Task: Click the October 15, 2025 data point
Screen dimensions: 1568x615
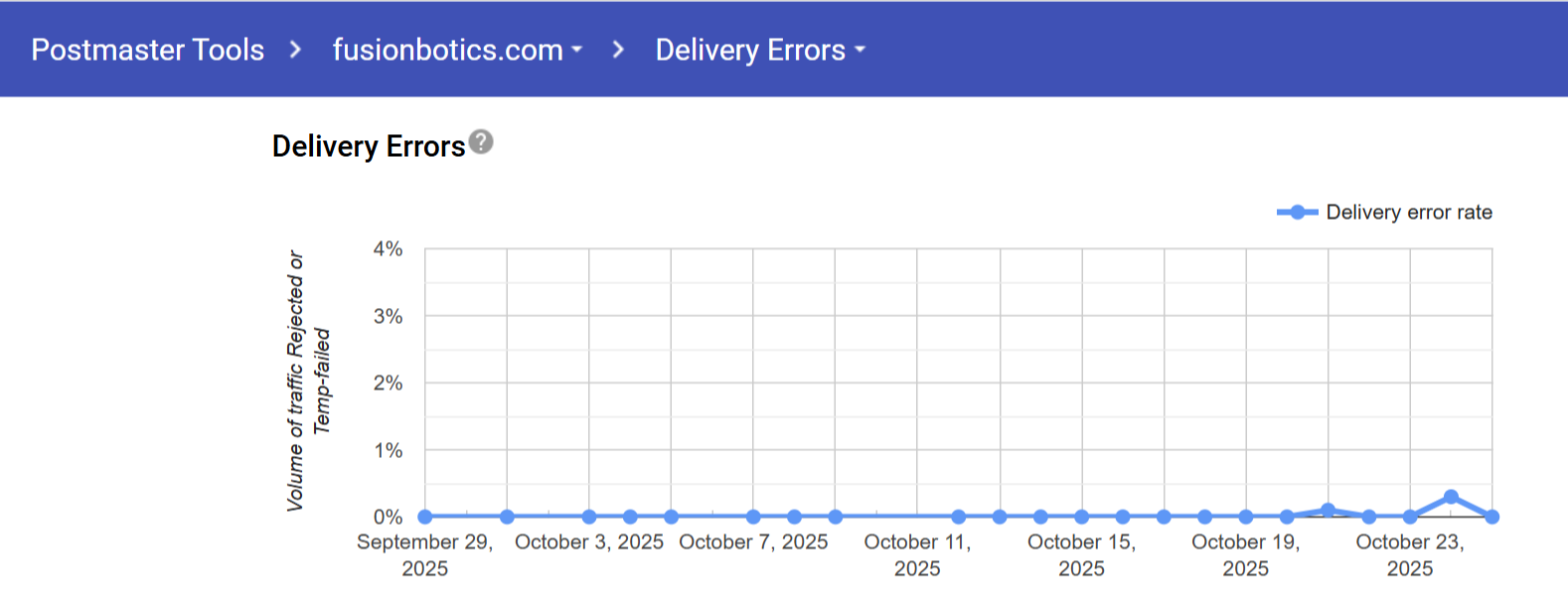Action: click(1082, 517)
